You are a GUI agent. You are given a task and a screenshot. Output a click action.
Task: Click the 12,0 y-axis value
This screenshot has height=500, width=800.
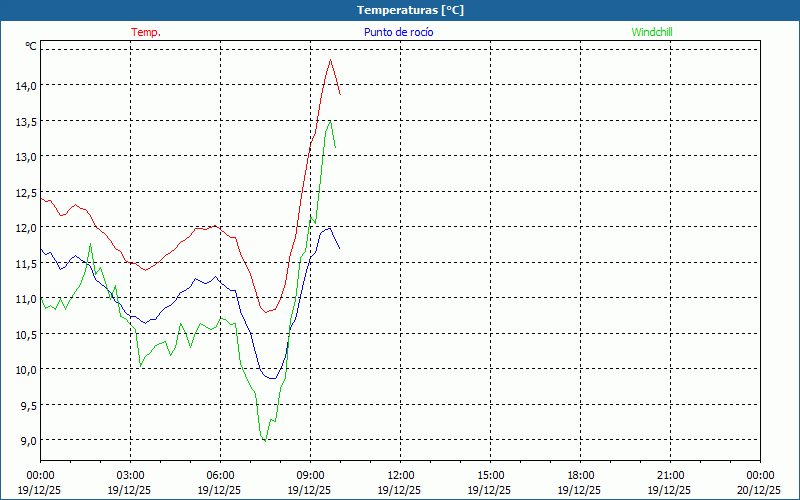coord(26,228)
